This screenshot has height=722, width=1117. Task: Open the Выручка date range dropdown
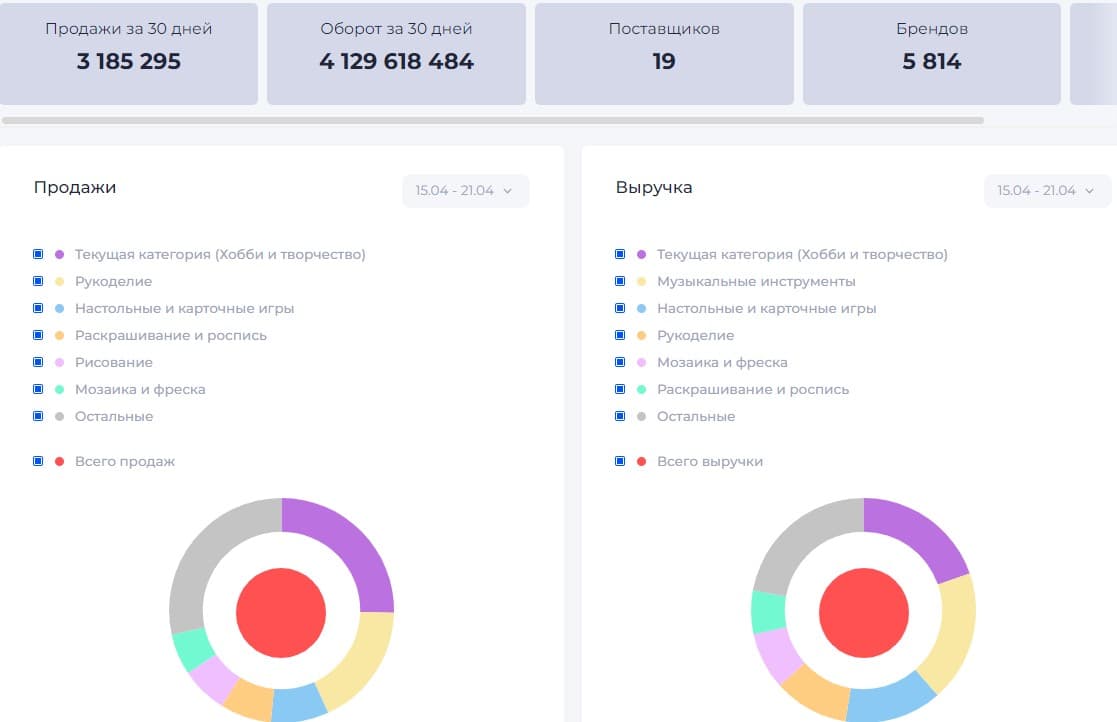pos(1047,191)
